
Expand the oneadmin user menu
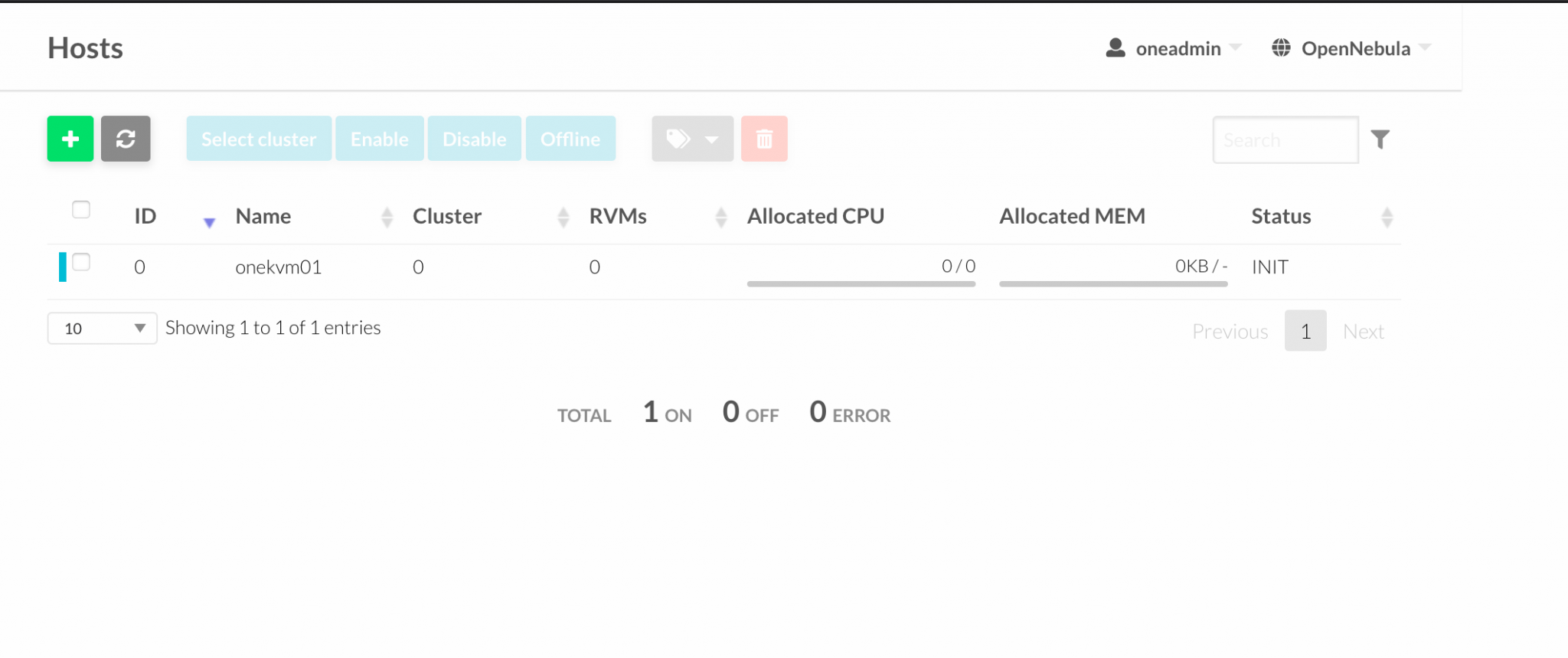click(1236, 47)
